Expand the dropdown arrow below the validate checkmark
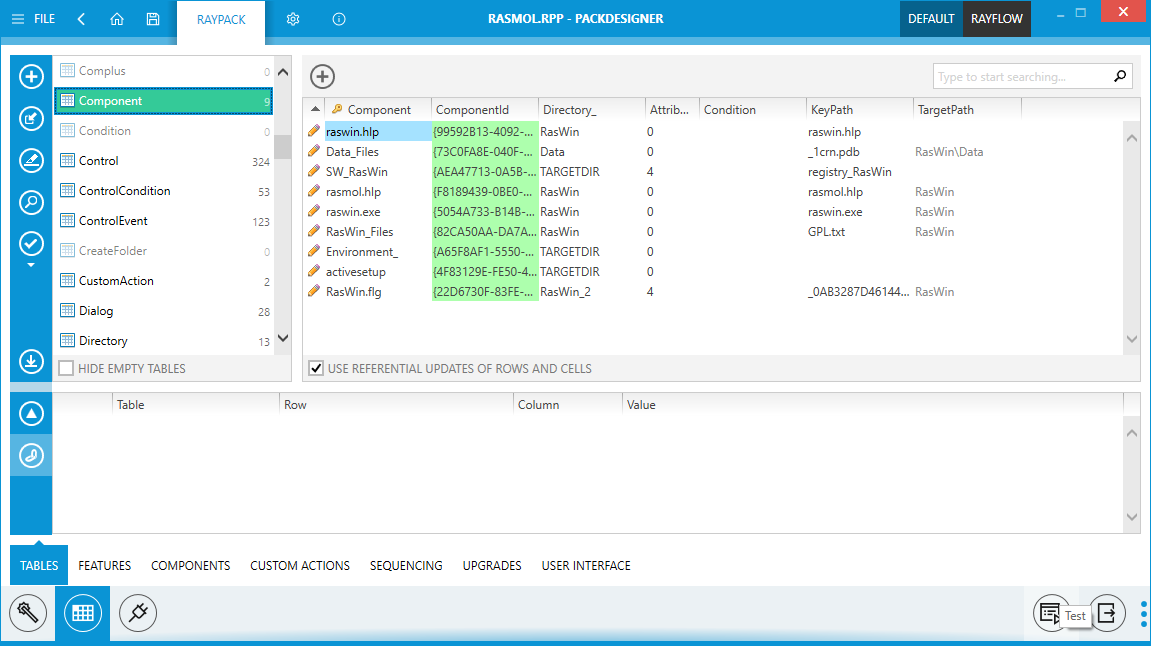 31,266
